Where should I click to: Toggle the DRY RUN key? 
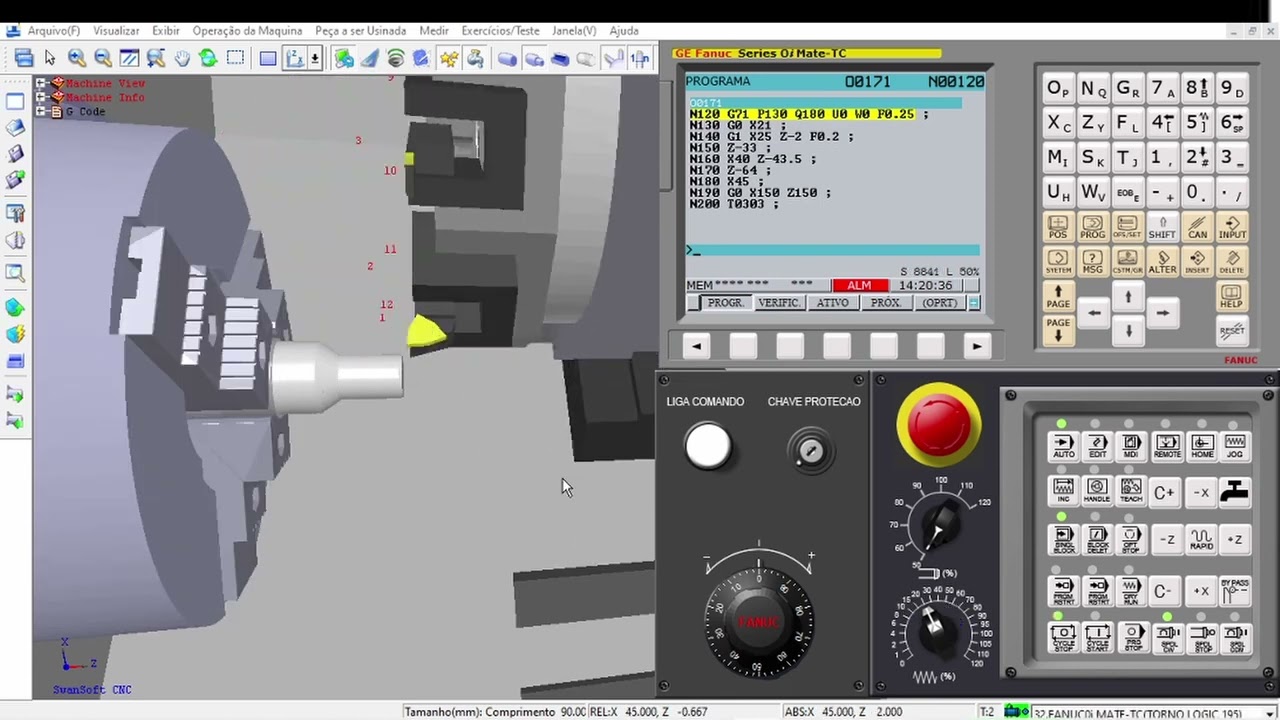[x=1131, y=591]
